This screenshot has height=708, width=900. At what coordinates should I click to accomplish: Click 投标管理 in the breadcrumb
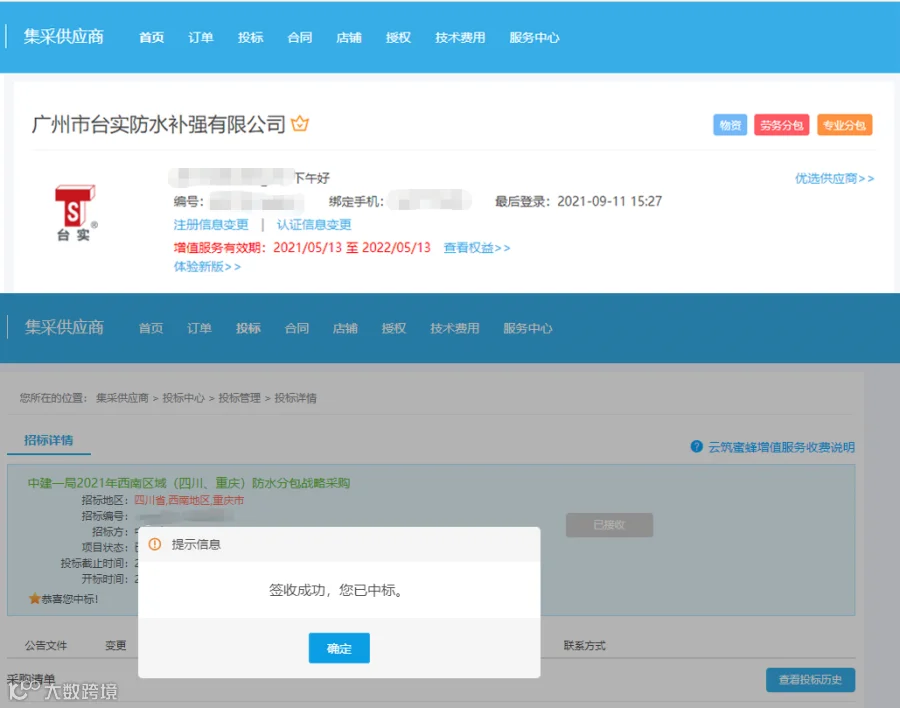pyautogui.click(x=239, y=398)
